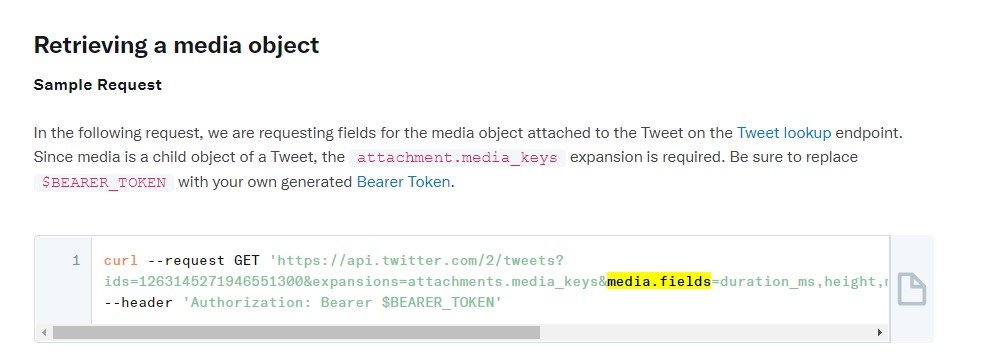The image size is (1002, 360).
Task: Click the curl keyword in code
Action: (x=121, y=261)
